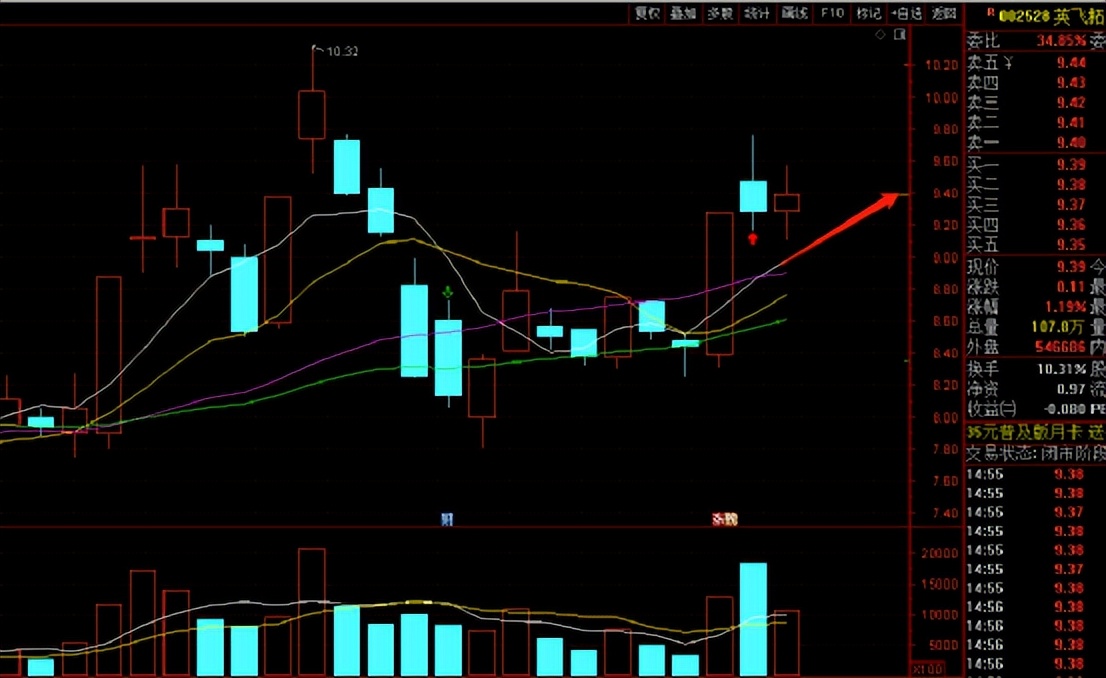Select the 买二 row at 9.38
The width and height of the screenshot is (1106, 678).
coord(1035,184)
